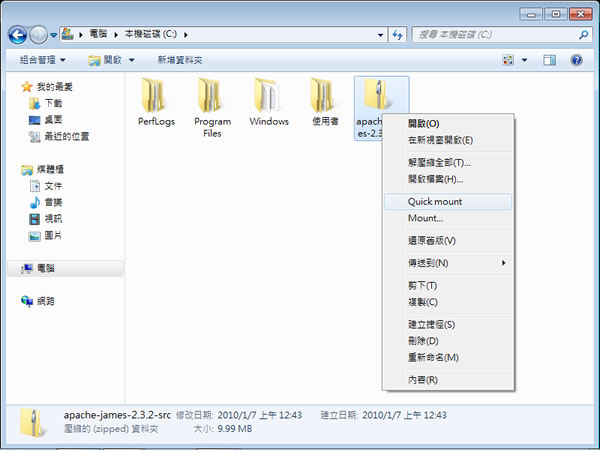Select the Windows folder icon
Viewport: 600px width, 450px height.
269,95
